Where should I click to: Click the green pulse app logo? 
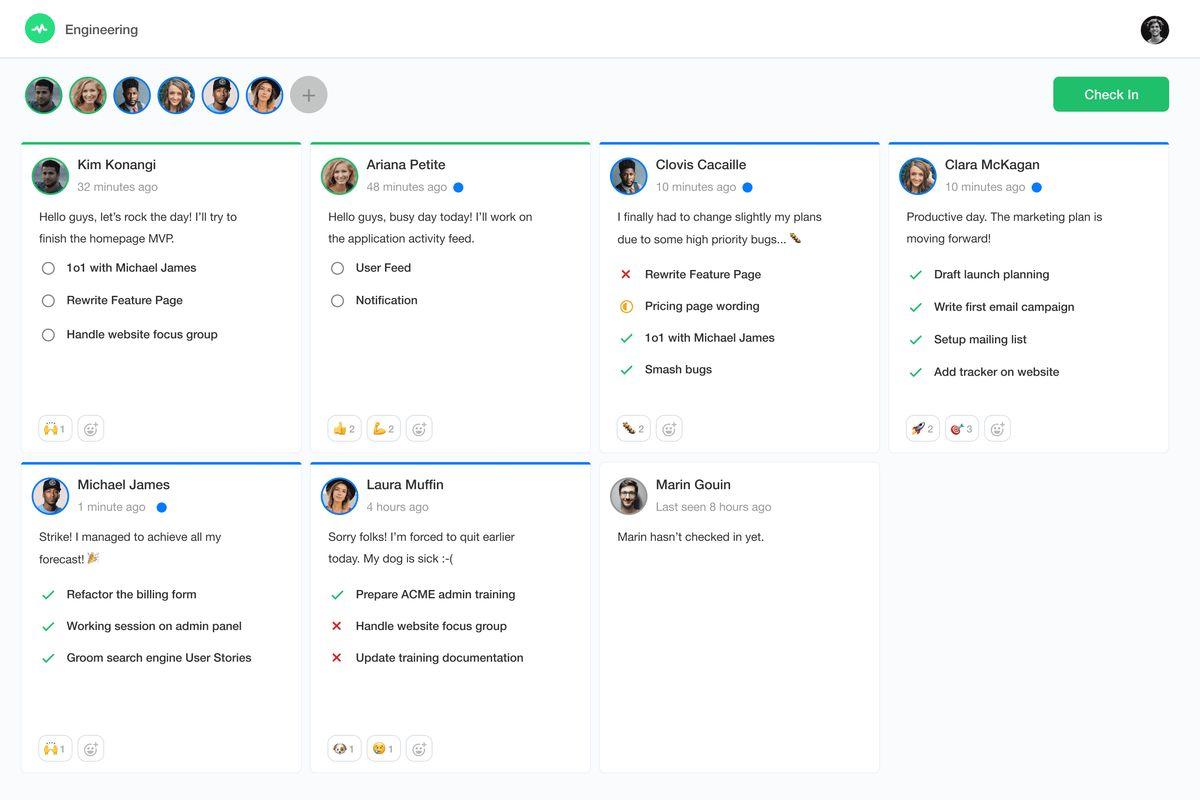pos(40,29)
